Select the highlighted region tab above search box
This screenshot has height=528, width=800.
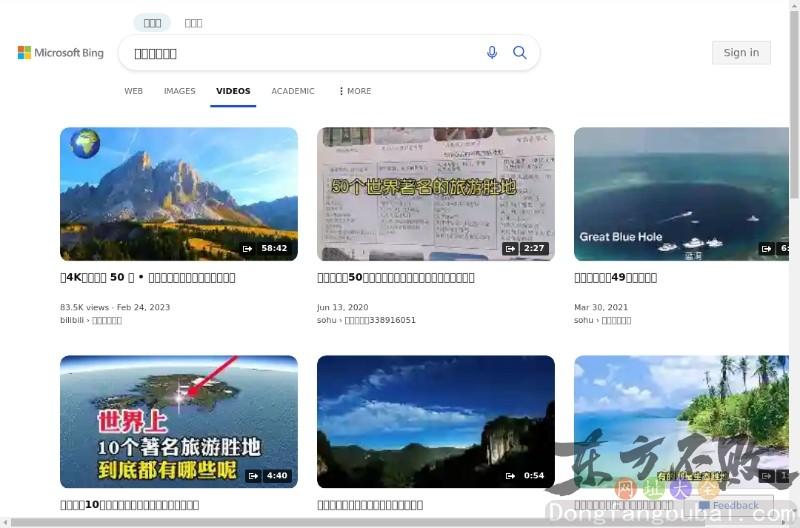(x=152, y=23)
